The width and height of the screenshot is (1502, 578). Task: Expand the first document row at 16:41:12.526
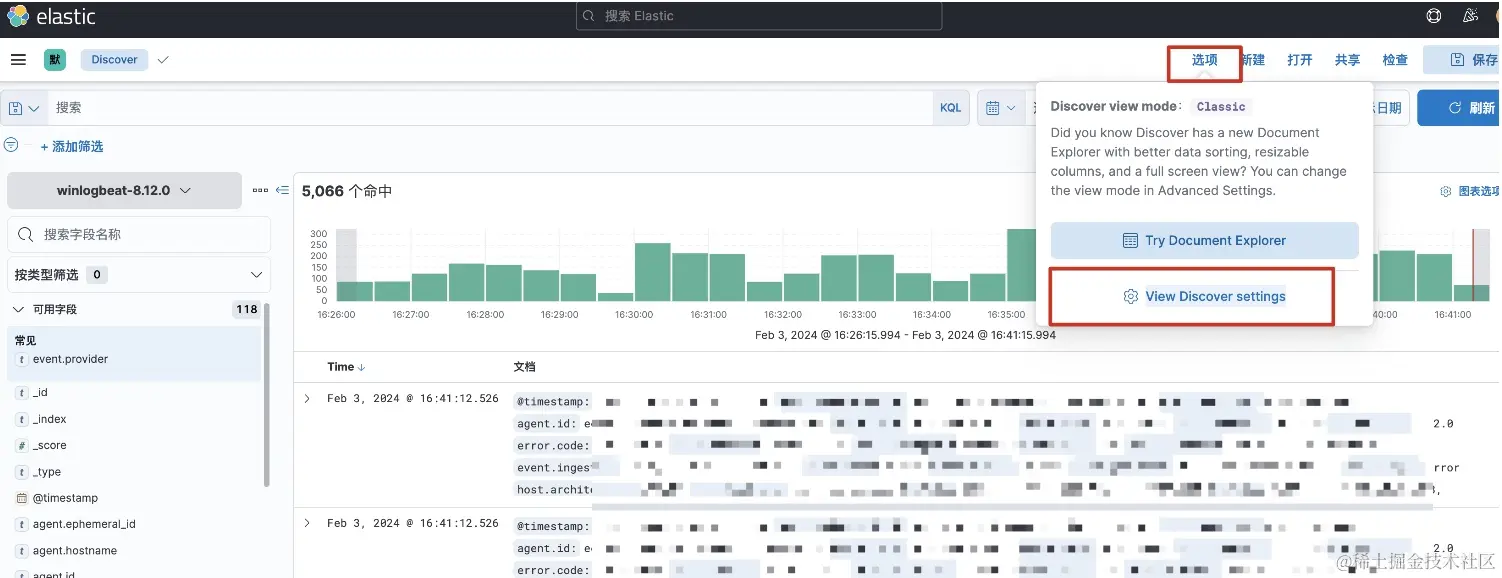pos(307,399)
